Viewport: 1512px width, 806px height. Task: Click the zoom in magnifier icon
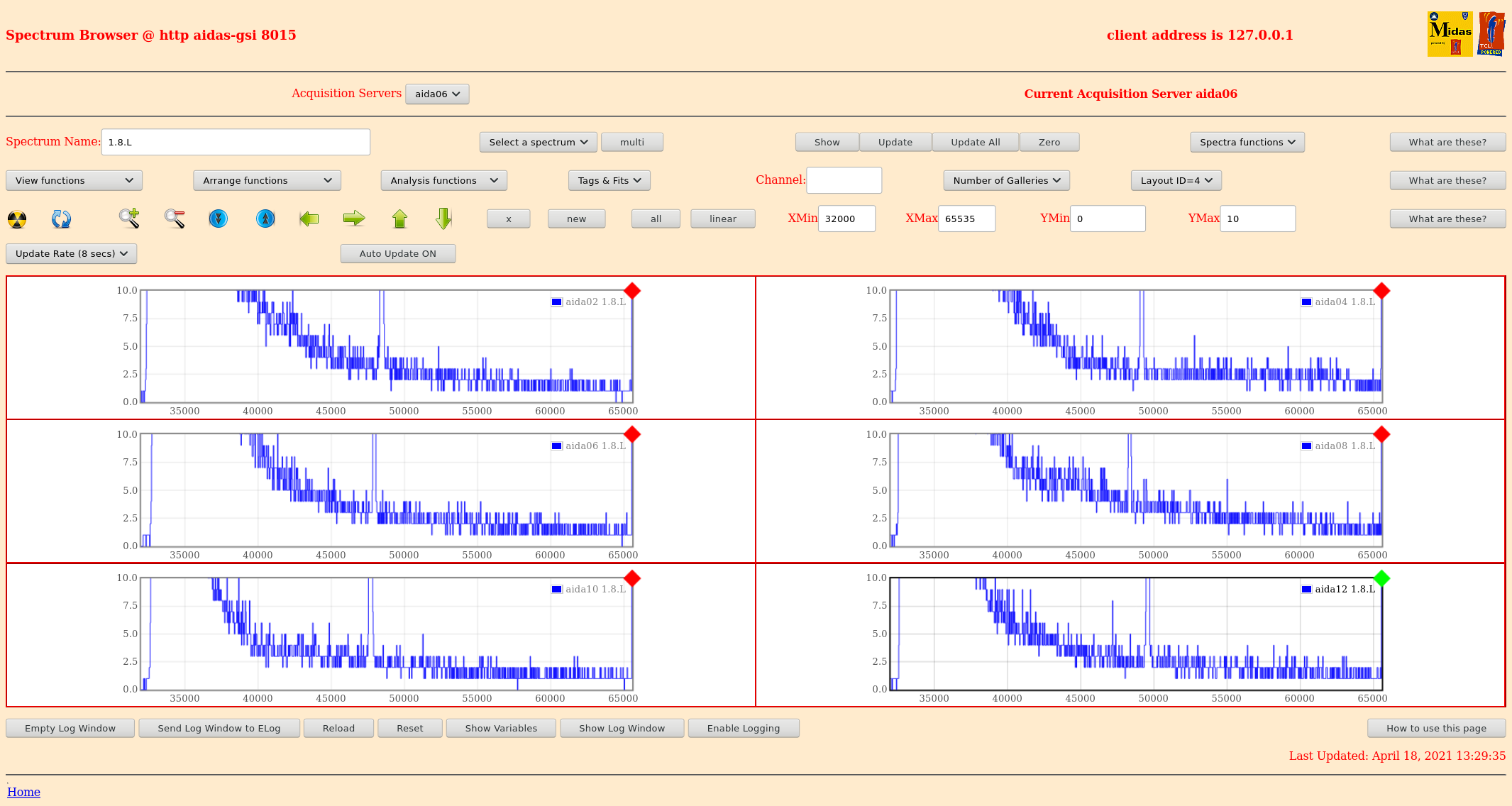tap(129, 219)
